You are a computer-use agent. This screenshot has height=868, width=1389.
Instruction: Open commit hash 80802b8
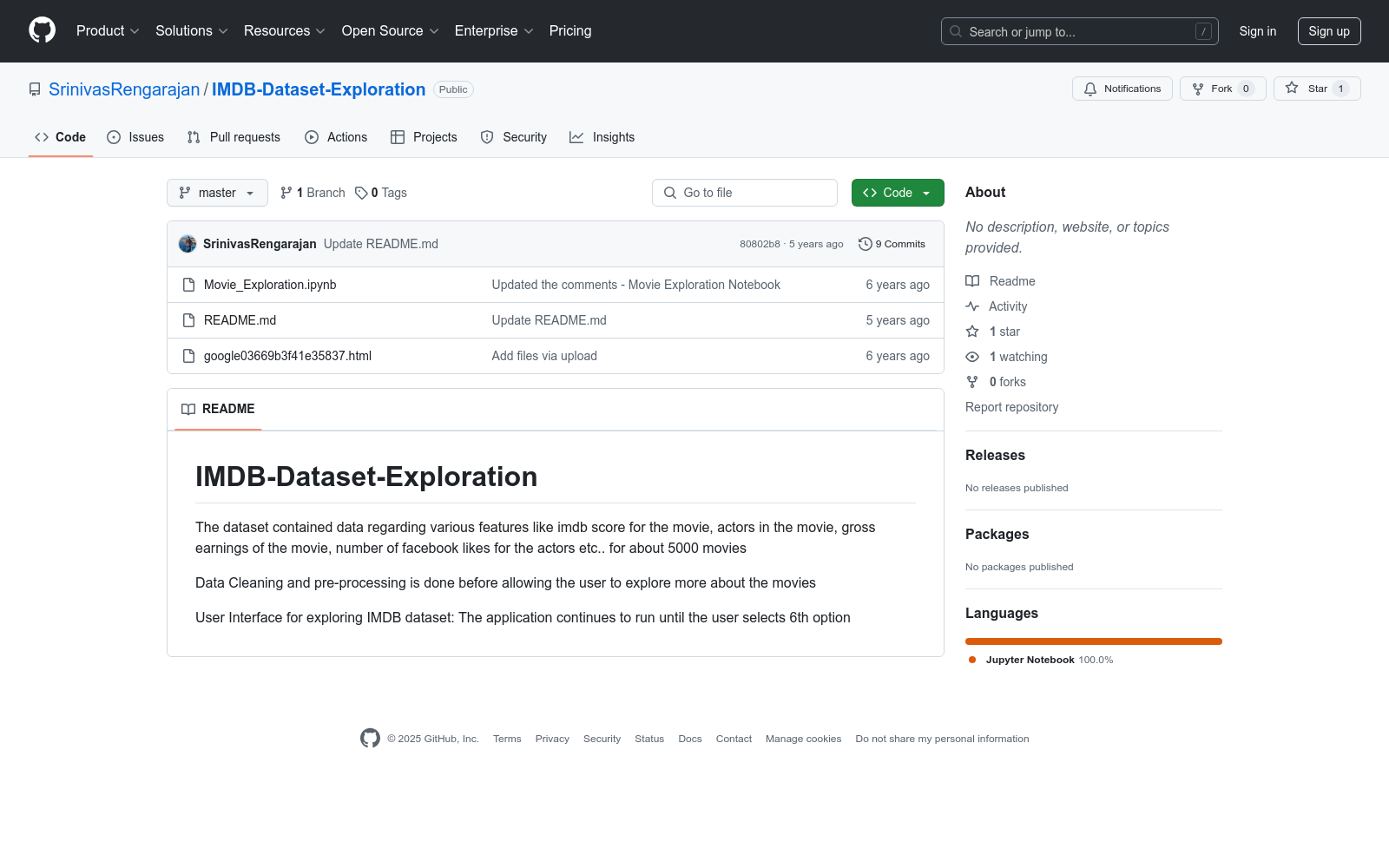(760, 244)
